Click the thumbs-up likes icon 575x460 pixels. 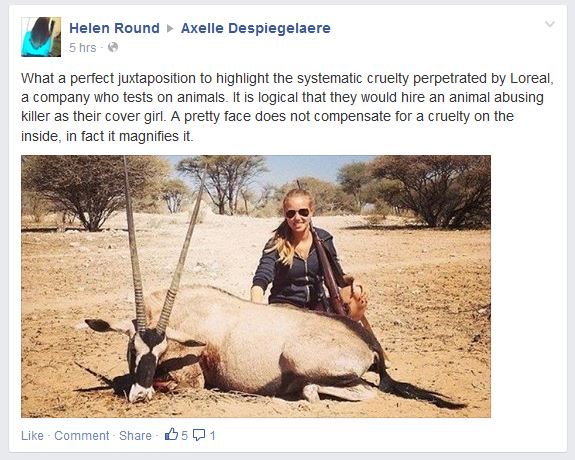tap(171, 435)
